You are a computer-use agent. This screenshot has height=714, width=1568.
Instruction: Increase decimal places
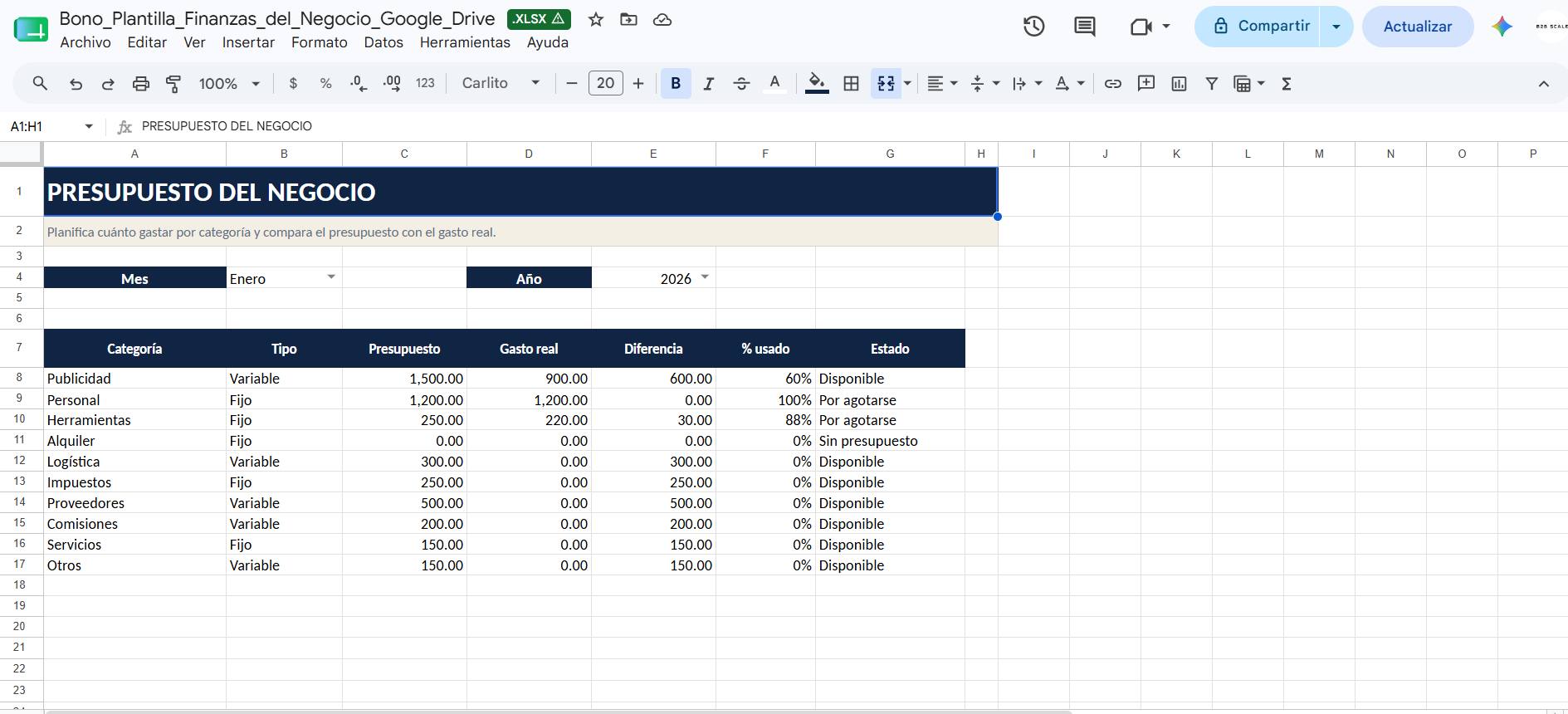tap(392, 83)
